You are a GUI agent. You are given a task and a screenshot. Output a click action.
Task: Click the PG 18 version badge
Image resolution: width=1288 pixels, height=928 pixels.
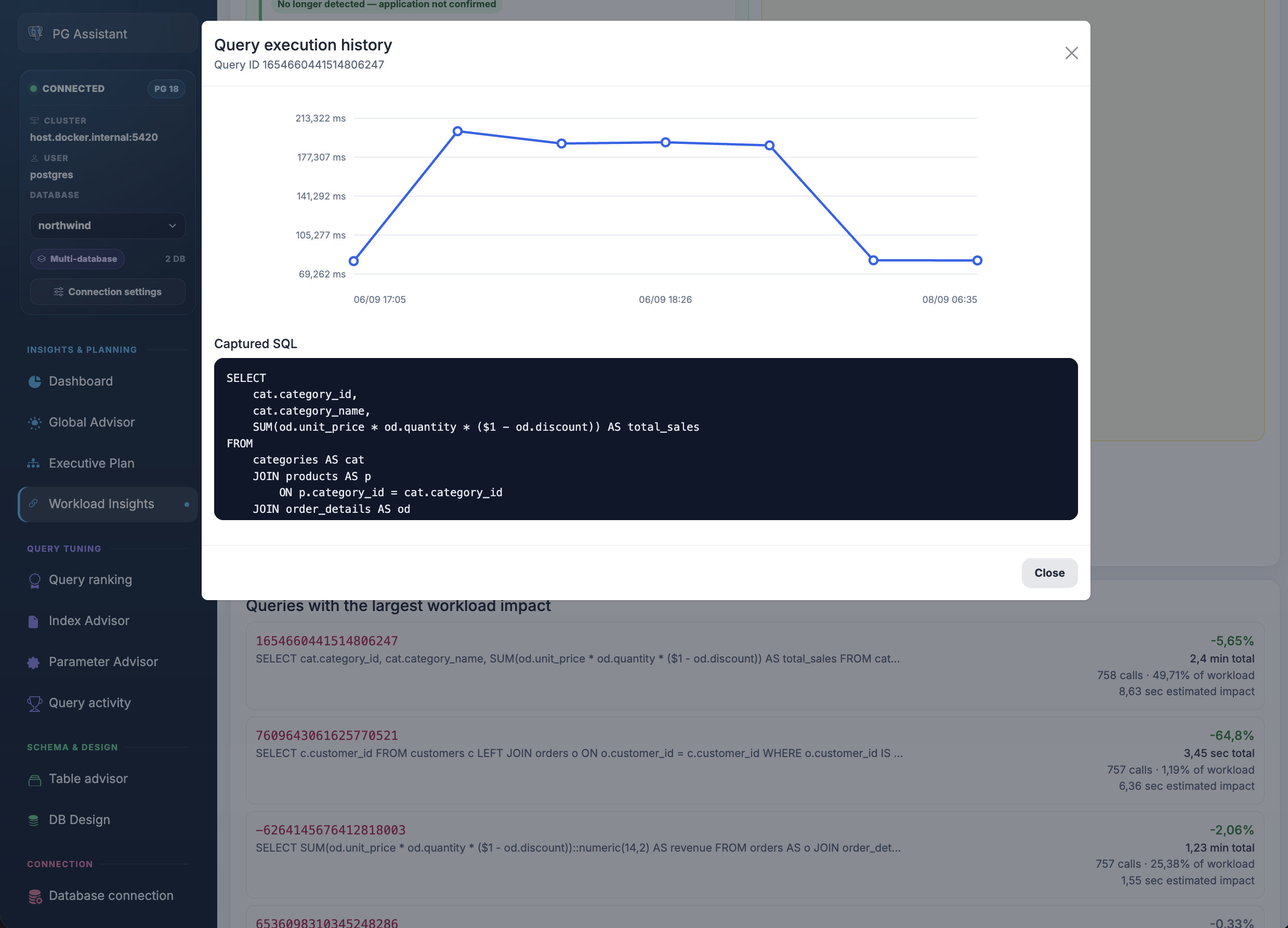tap(166, 88)
